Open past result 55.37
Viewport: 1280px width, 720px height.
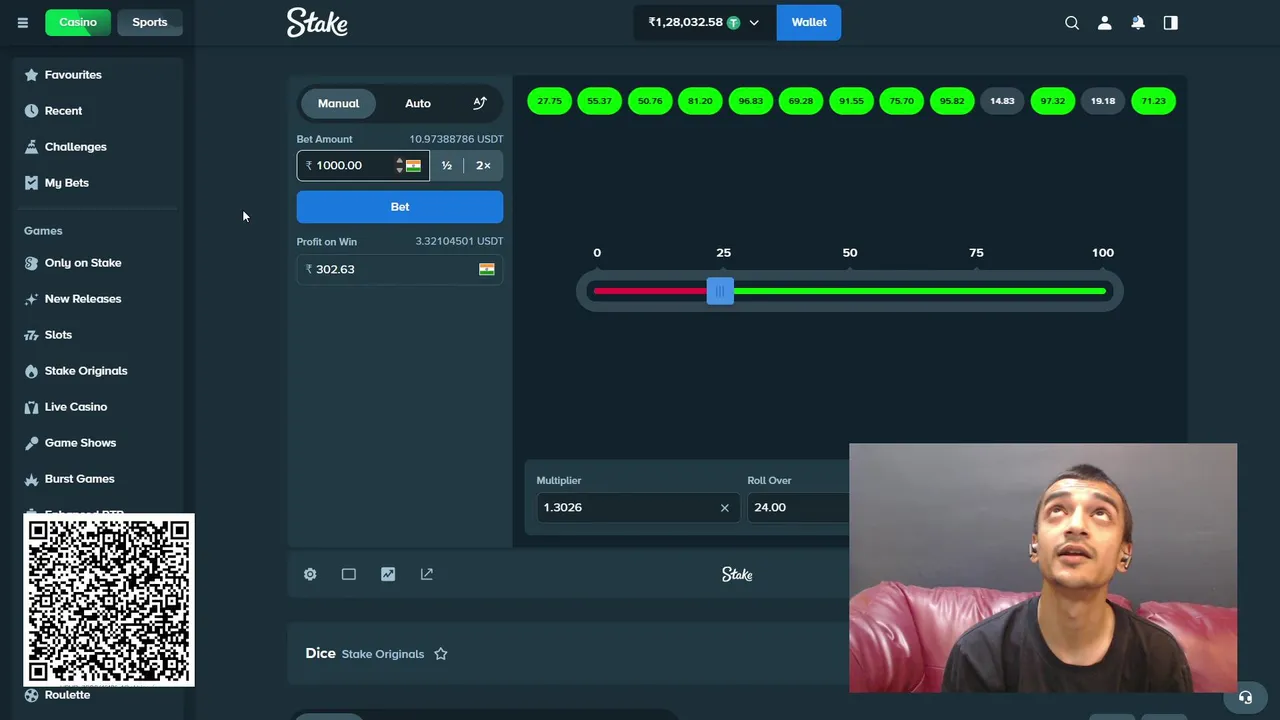coord(599,101)
